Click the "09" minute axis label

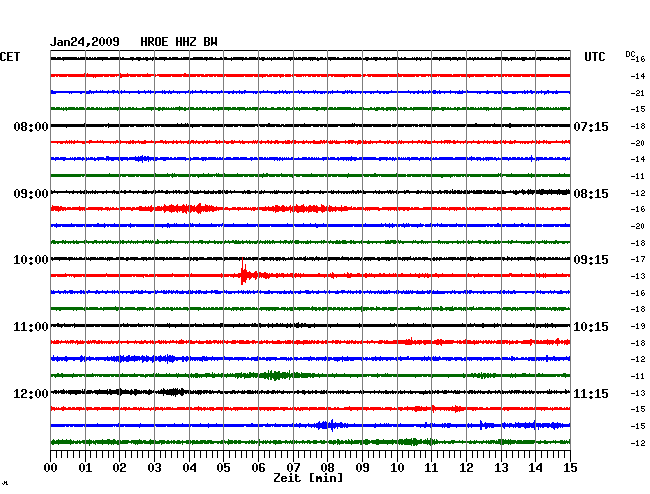click(x=362, y=468)
